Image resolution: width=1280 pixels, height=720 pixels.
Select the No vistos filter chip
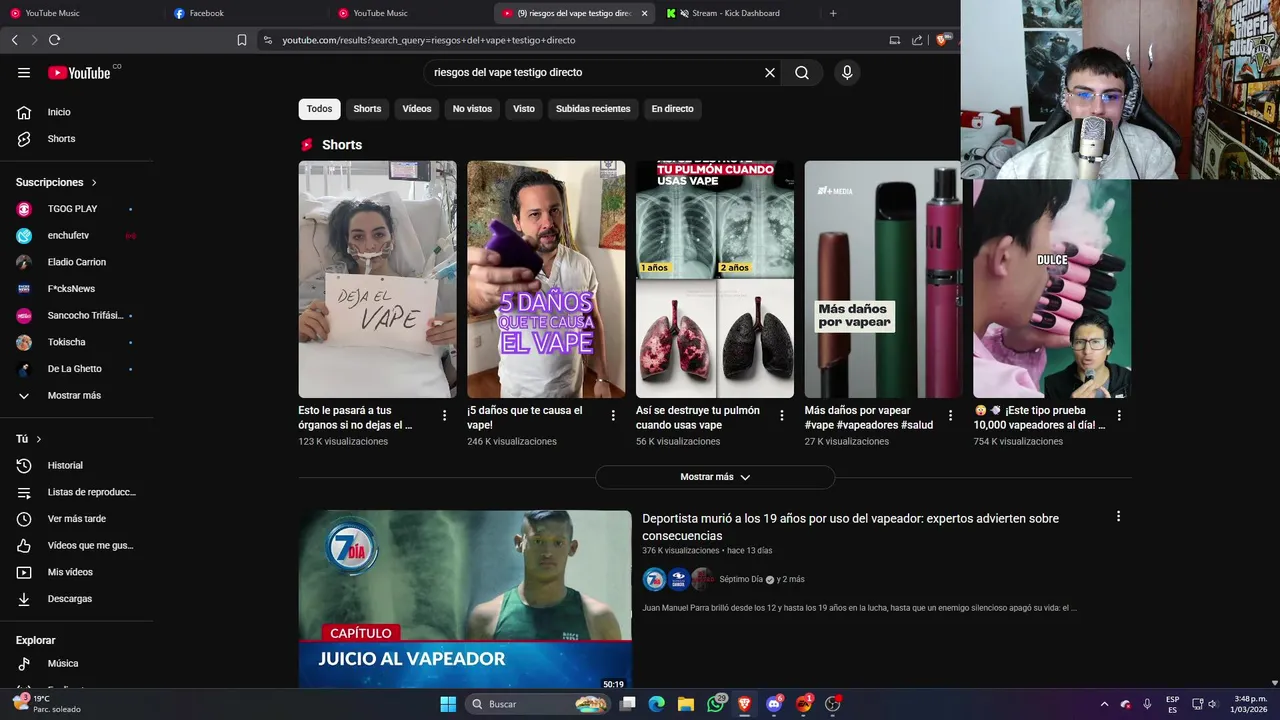(x=472, y=109)
